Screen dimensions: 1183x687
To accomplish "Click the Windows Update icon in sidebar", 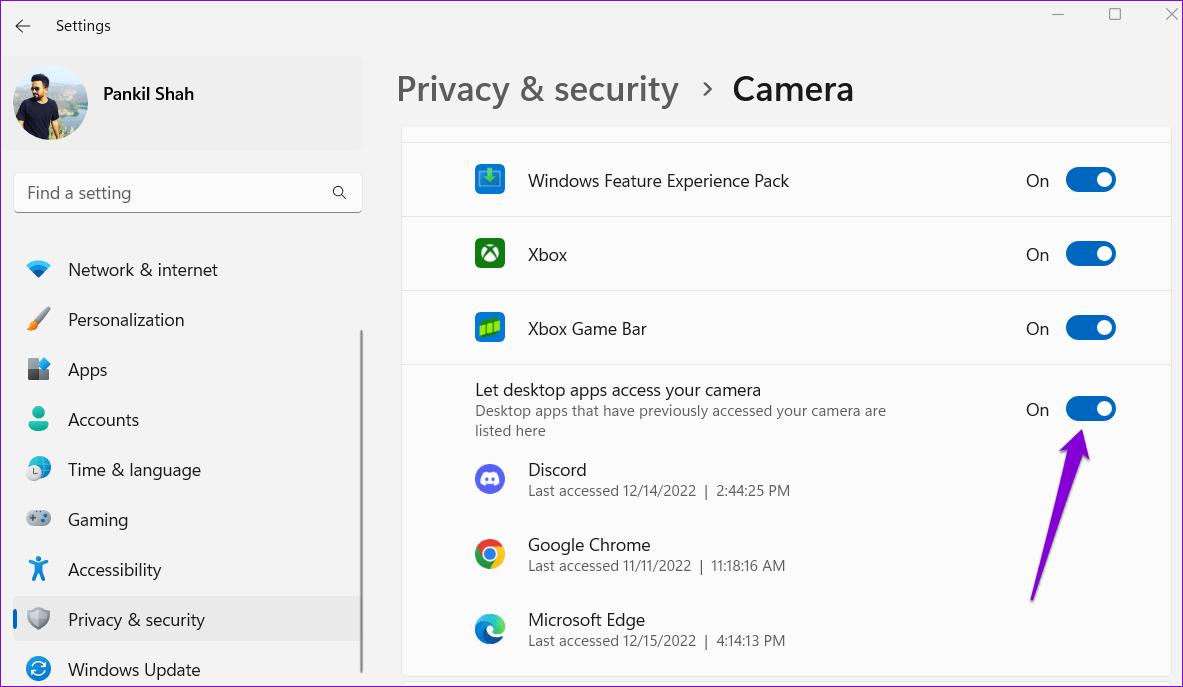I will 38,669.
